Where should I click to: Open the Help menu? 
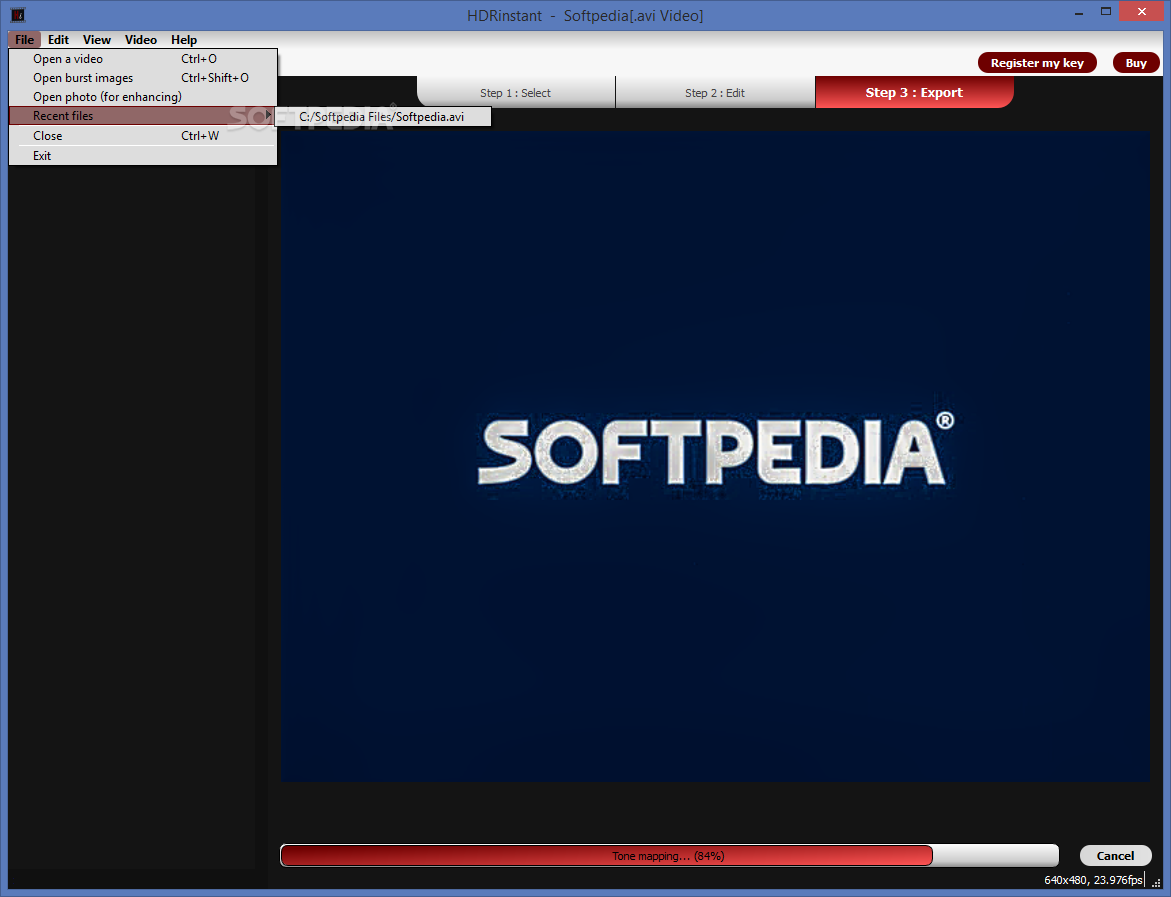tap(184, 40)
